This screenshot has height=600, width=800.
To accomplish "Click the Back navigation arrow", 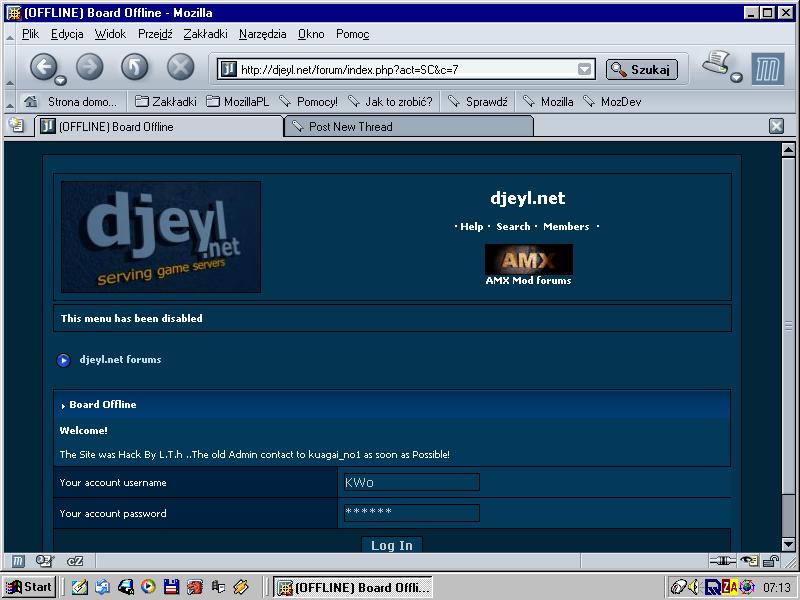I will (43, 67).
